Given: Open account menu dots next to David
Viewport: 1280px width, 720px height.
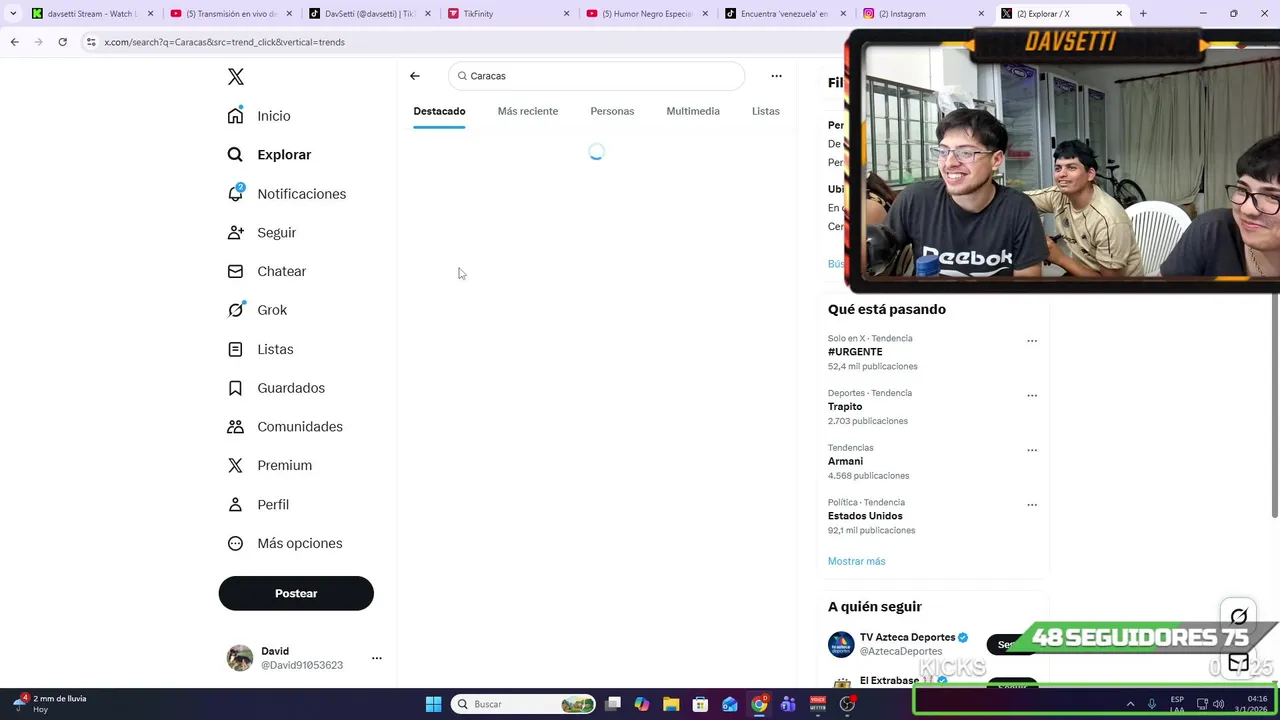Looking at the screenshot, I should pyautogui.click(x=377, y=658).
